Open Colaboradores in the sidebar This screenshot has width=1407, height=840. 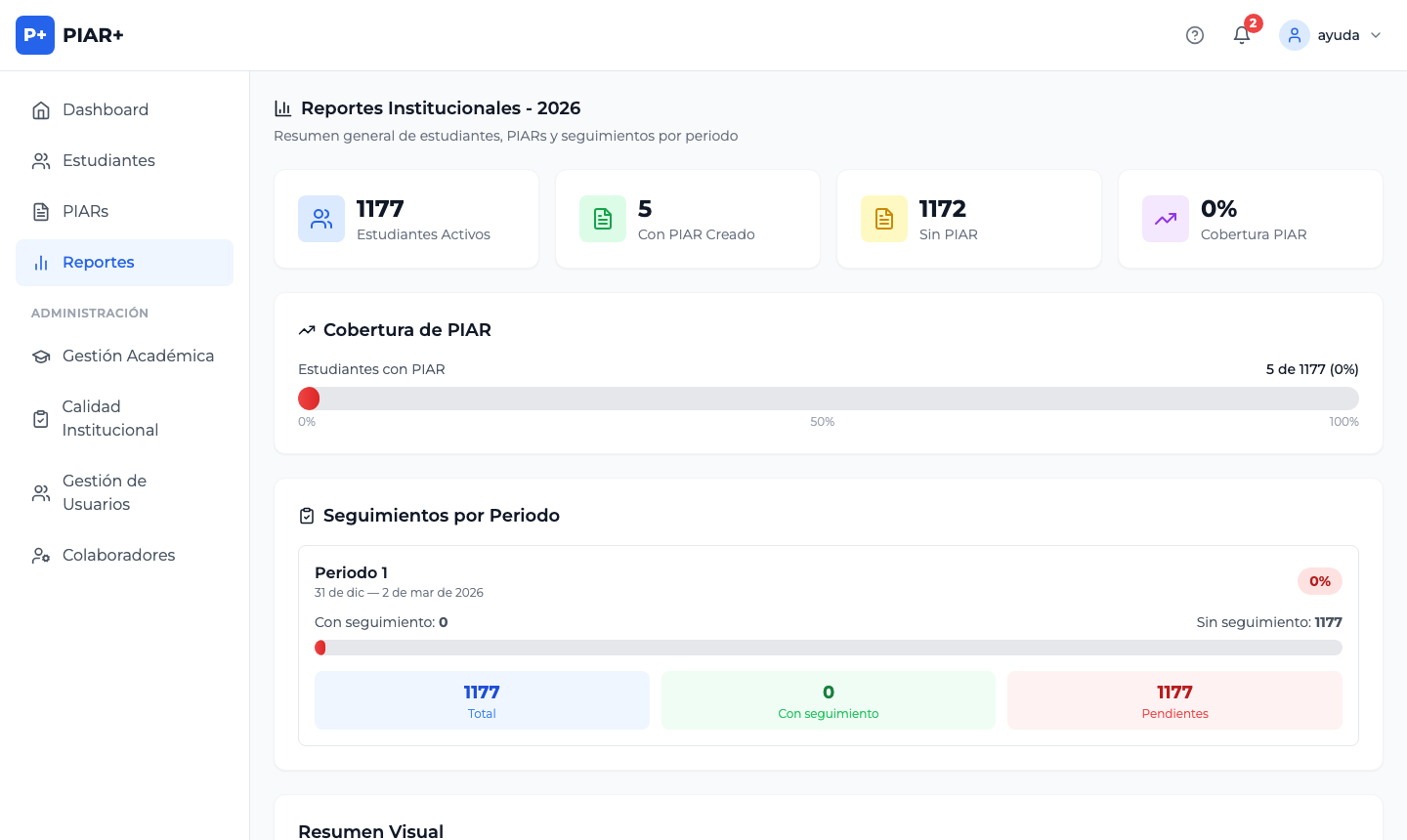(118, 555)
